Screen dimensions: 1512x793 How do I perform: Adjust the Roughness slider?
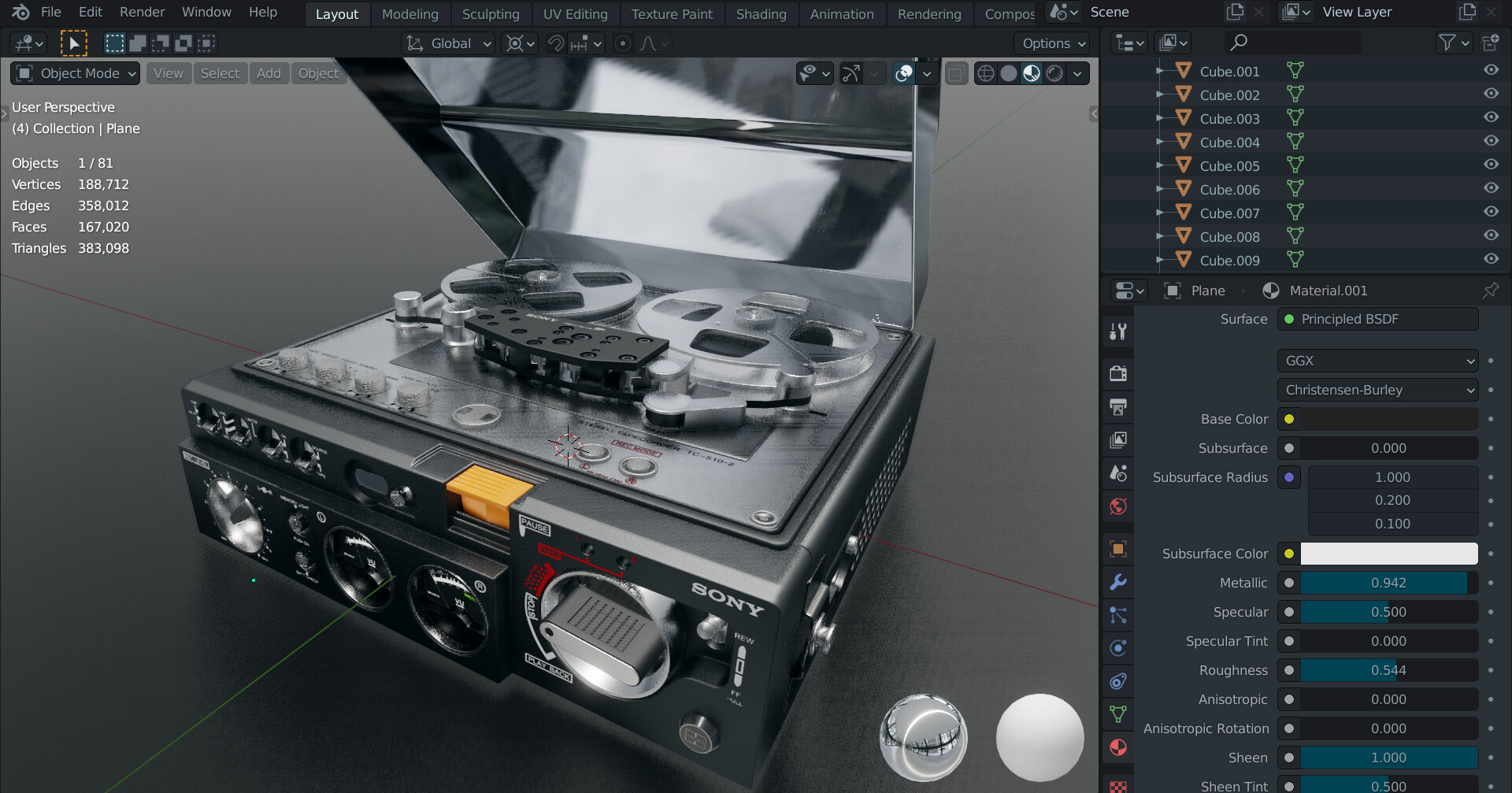[x=1389, y=670]
